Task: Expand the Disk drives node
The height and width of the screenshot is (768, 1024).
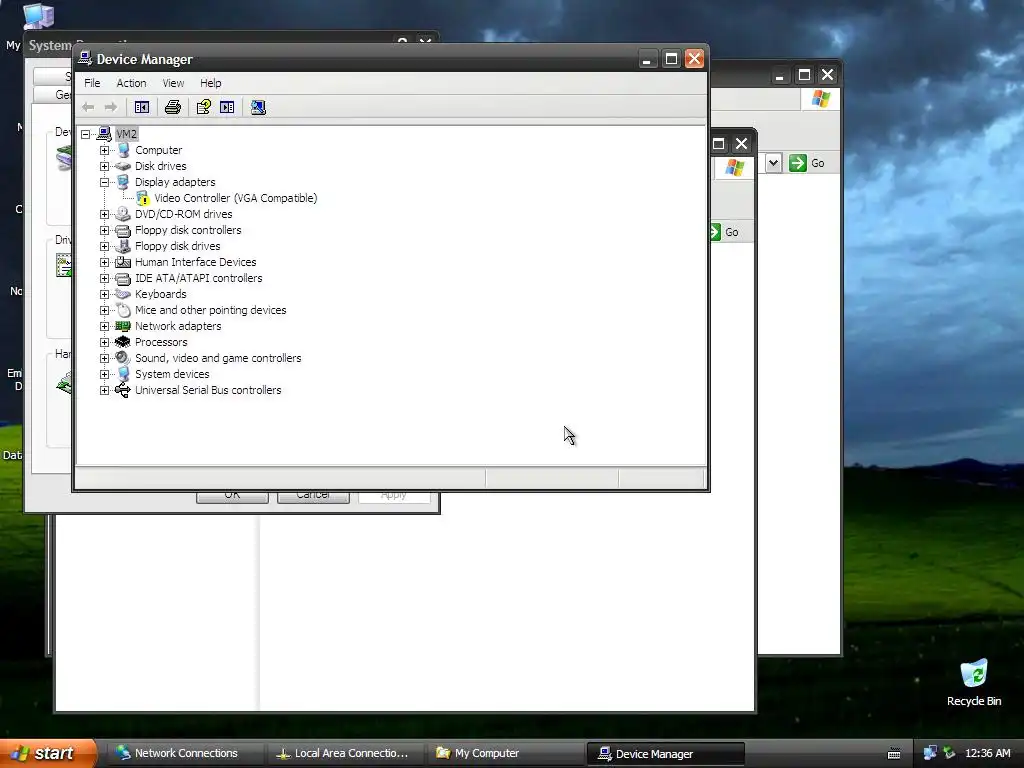Action: coord(104,166)
